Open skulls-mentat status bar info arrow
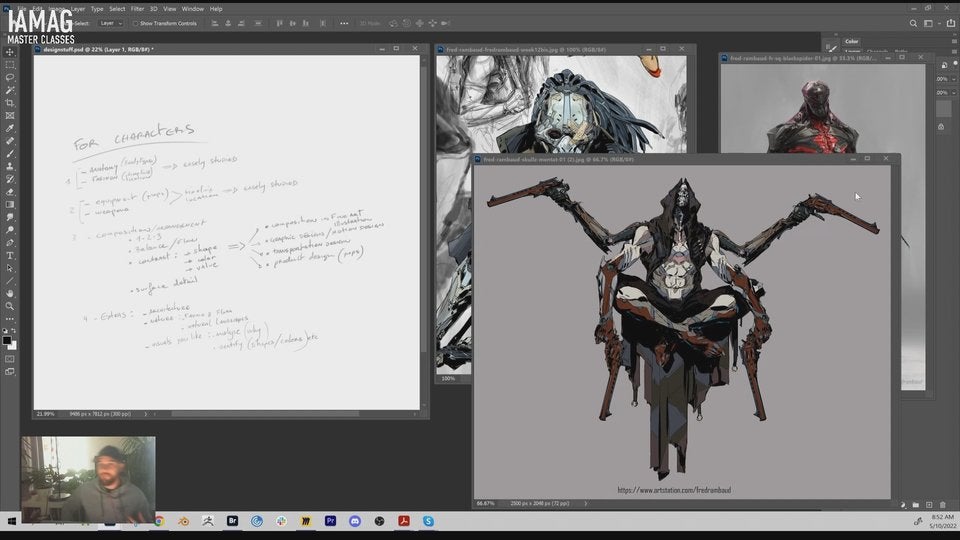The height and width of the screenshot is (540, 960). (585, 503)
